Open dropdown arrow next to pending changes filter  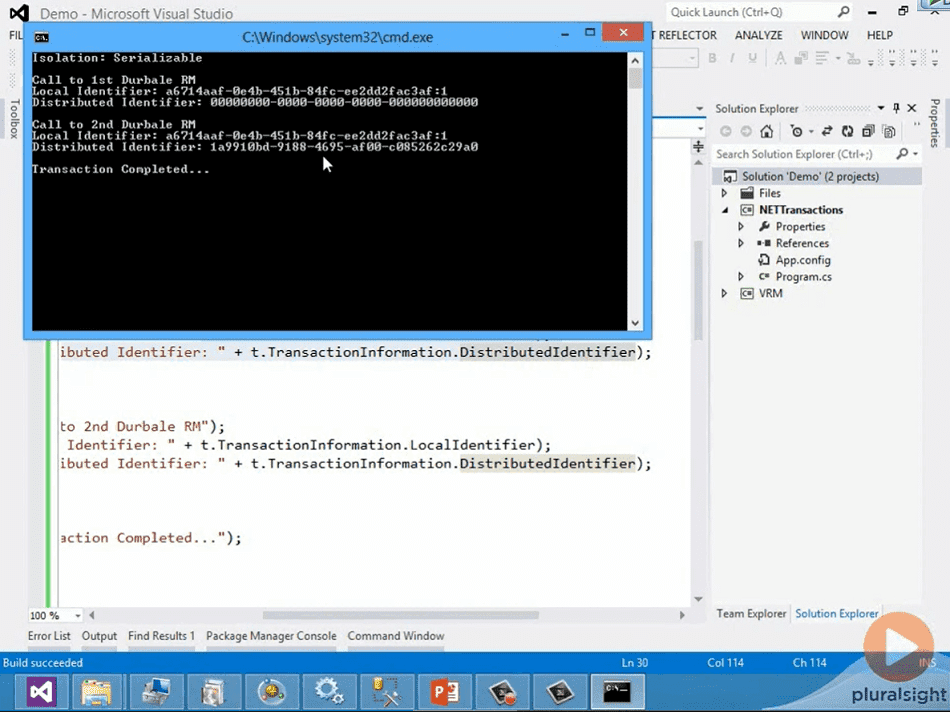coord(811,131)
